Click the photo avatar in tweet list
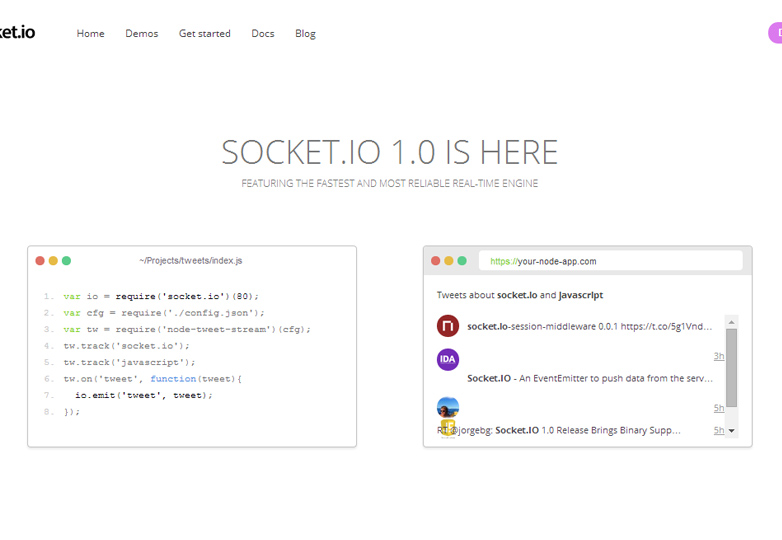 [448, 407]
